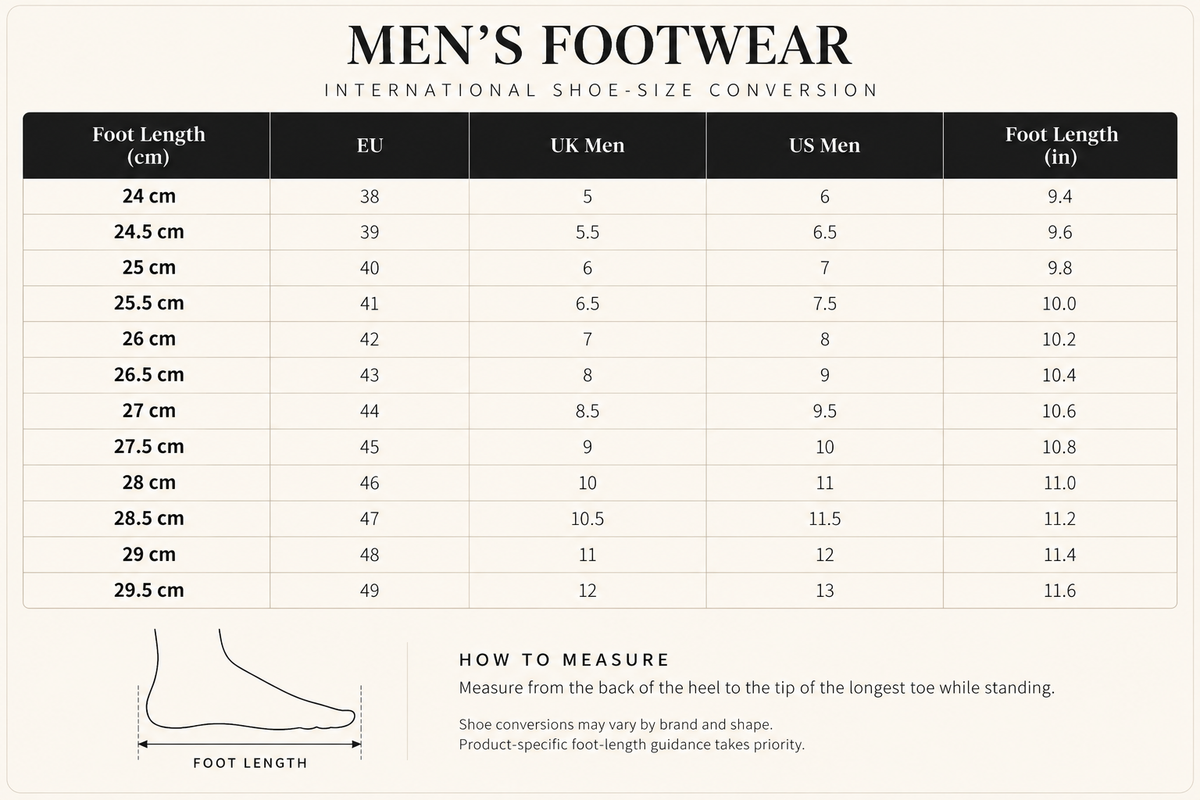The height and width of the screenshot is (800, 1200).
Task: Select the Foot Length (in) column header
Action: tap(1061, 145)
